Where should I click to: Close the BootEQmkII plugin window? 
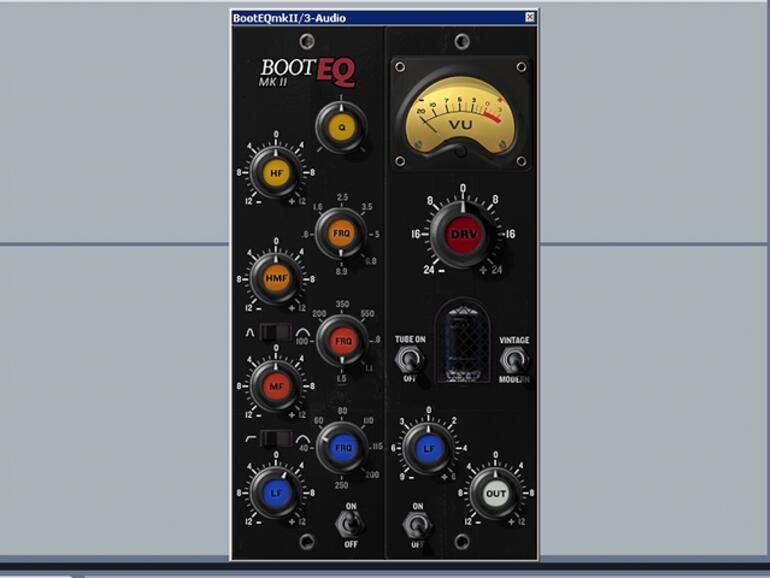click(530, 17)
